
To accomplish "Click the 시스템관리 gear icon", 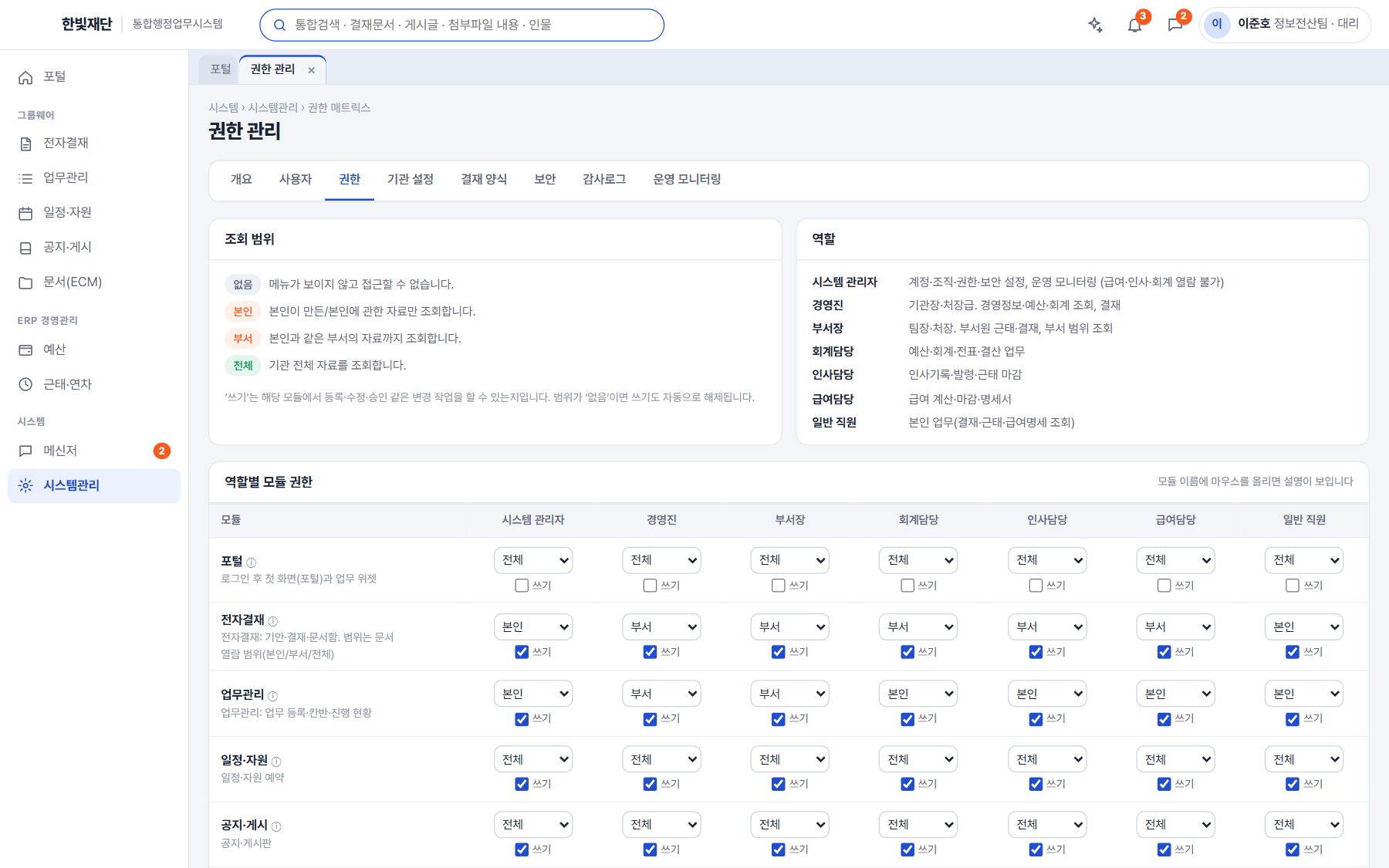I will point(25,485).
